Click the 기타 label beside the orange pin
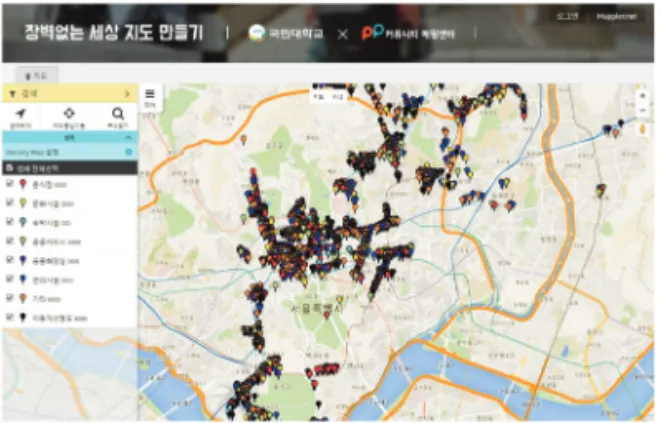This screenshot has width=662, height=423. coord(47,299)
